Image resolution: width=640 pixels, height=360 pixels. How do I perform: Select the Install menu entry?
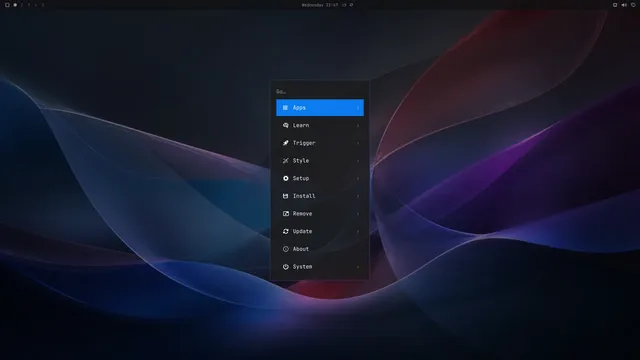tap(320, 196)
